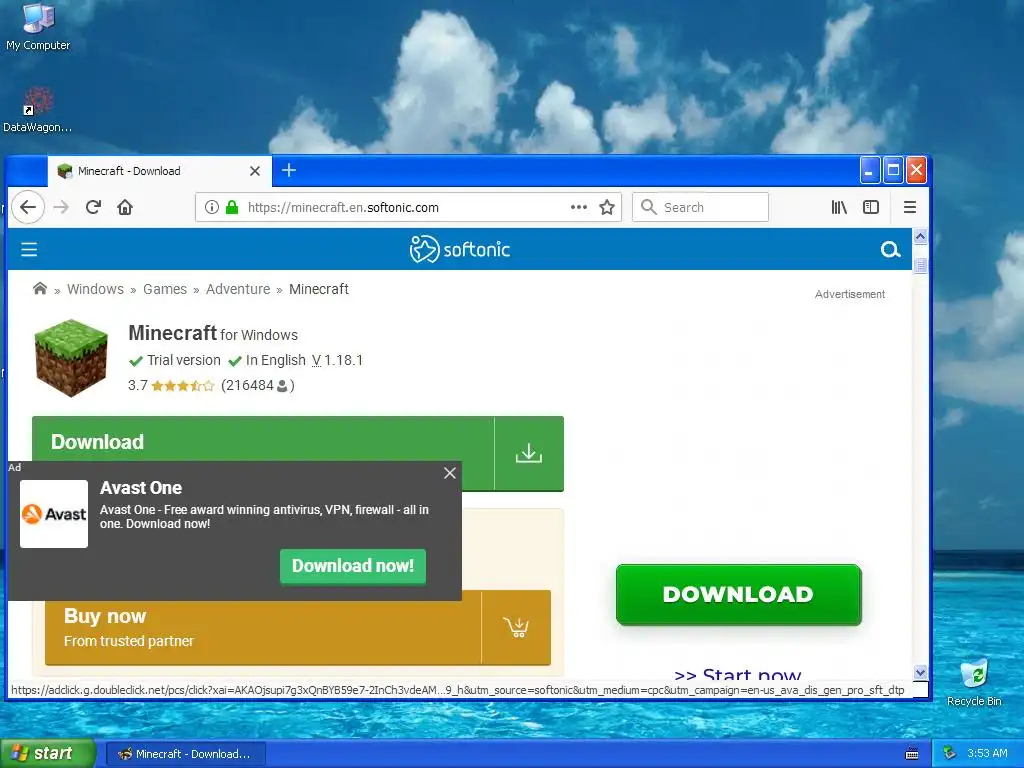Screen dimensions: 1024x768
Task: Click the large DOWNLOAD advertisement button
Action: coord(739,594)
